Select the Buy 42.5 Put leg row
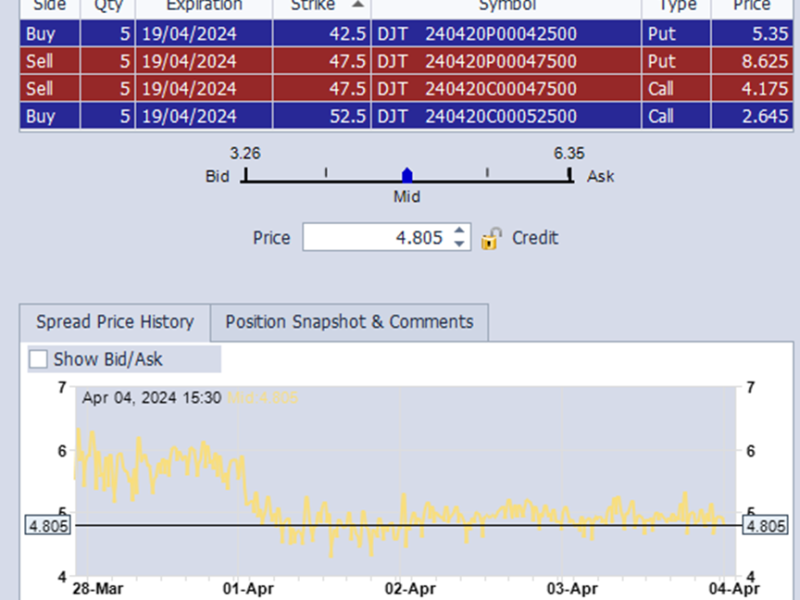Screen dimensions: 800x600 300,34
